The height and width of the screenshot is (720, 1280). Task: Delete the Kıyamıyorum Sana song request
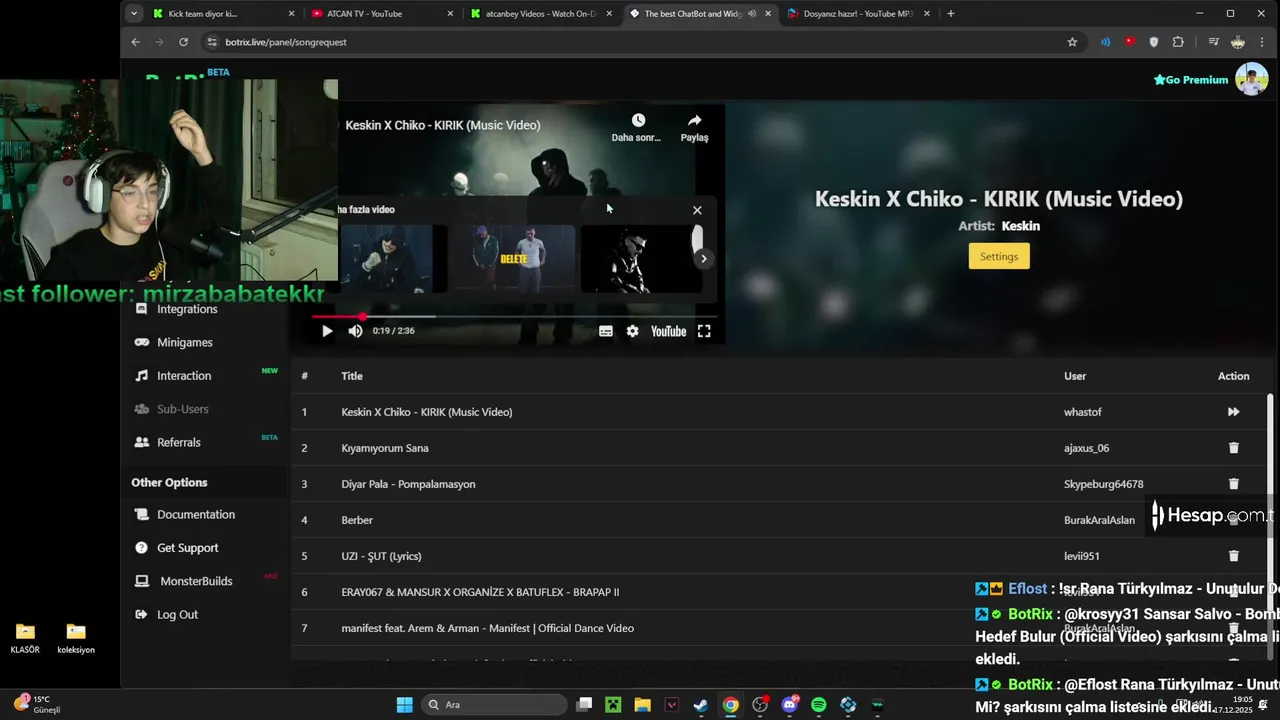coord(1233,448)
